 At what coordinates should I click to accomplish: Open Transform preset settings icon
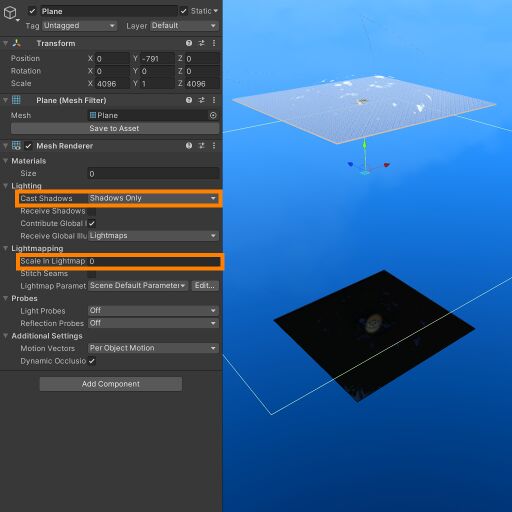pos(202,43)
